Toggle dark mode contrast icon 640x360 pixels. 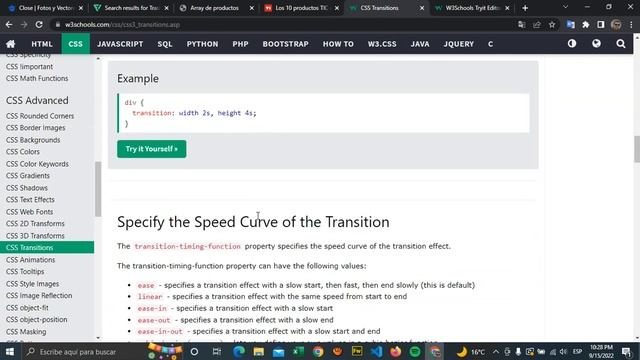point(572,43)
